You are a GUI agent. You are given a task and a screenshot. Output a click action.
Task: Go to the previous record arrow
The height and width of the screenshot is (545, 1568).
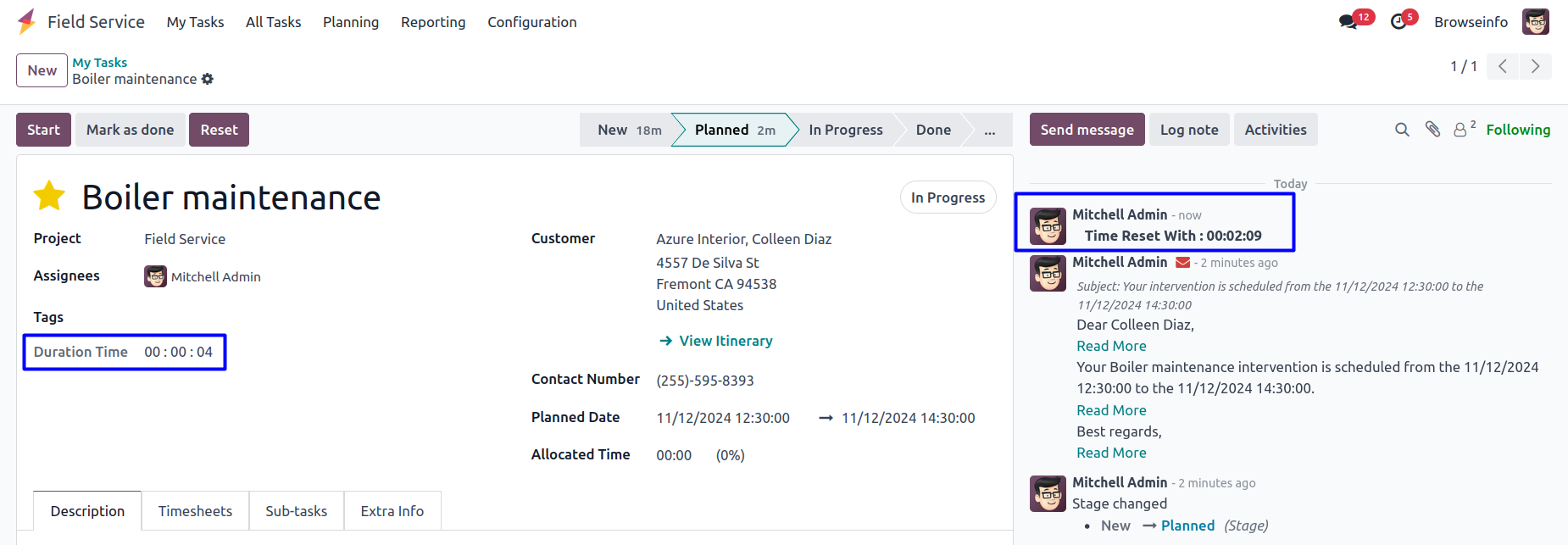pos(1503,66)
